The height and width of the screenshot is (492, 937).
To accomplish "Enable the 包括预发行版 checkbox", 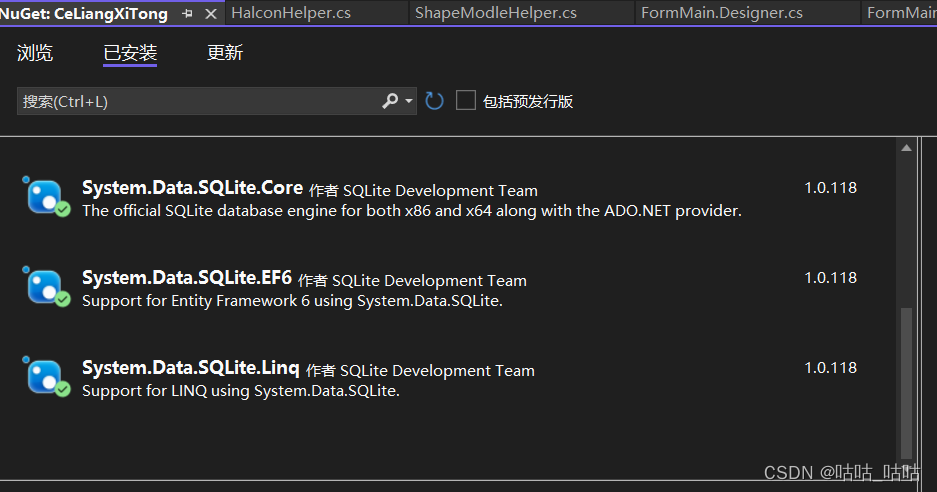I will [x=466, y=100].
